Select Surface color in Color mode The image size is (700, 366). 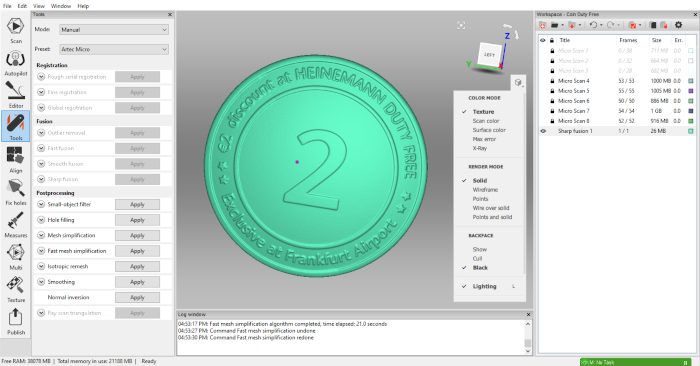click(489, 130)
